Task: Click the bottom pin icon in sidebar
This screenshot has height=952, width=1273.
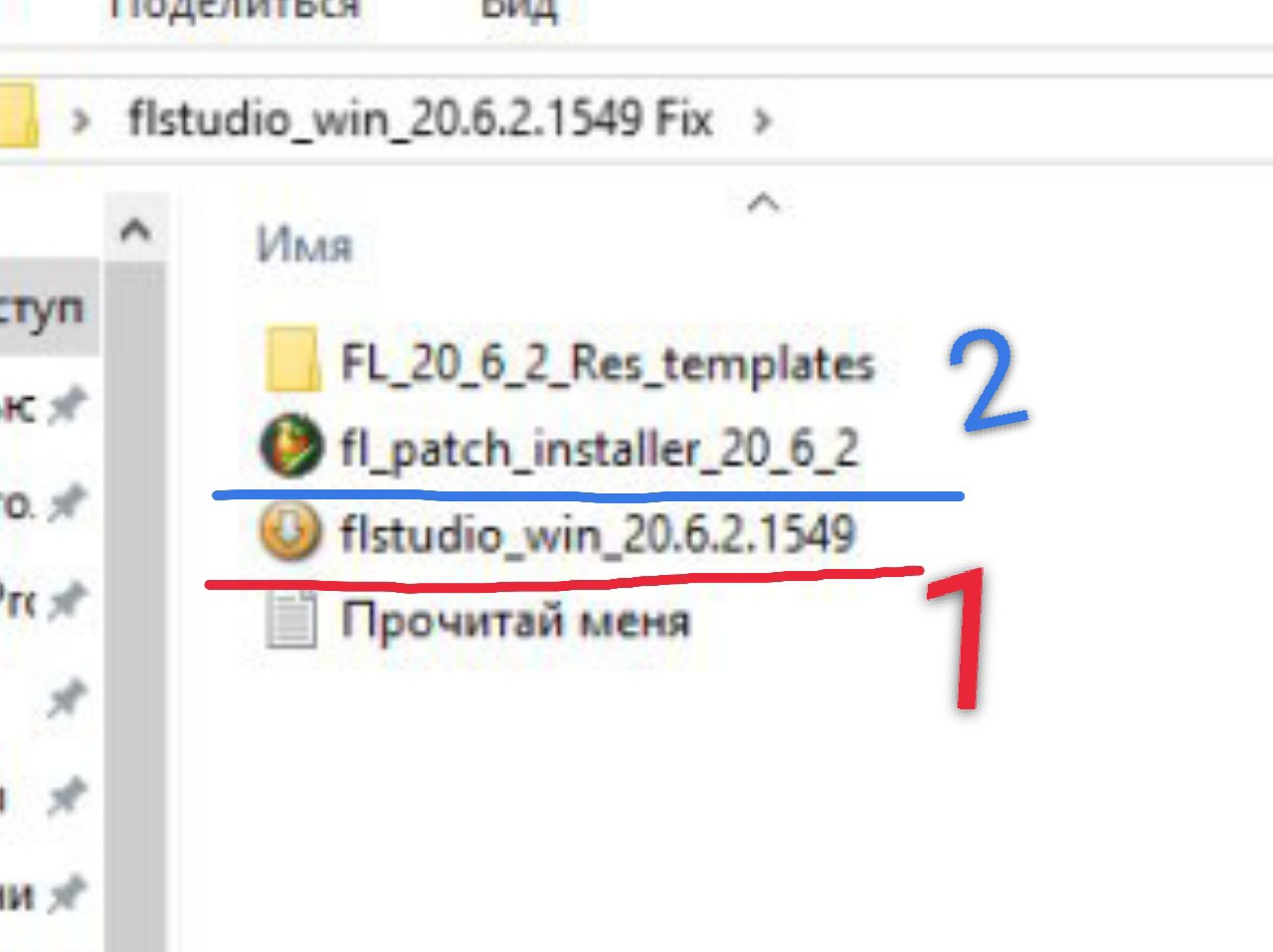Action: (x=68, y=893)
